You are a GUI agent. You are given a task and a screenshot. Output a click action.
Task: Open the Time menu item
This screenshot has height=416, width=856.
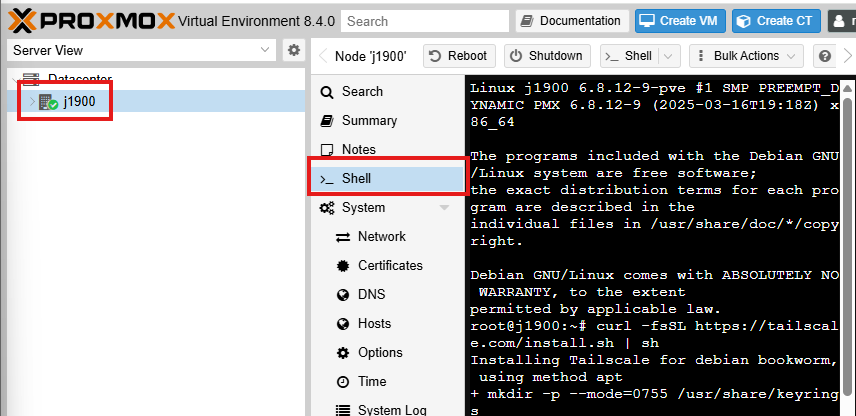[x=388, y=381]
